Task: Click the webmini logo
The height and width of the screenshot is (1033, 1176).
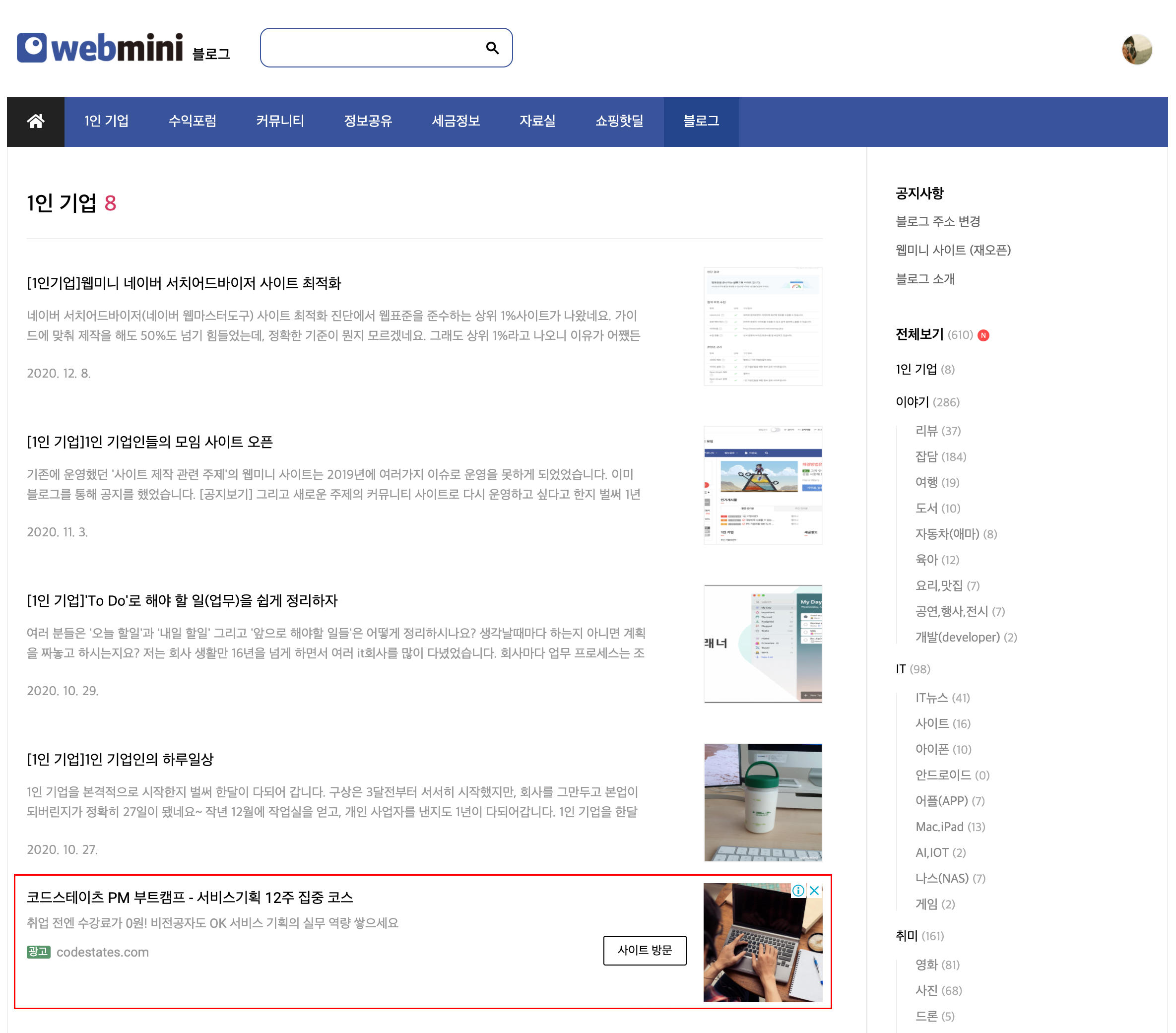Action: coord(101,48)
